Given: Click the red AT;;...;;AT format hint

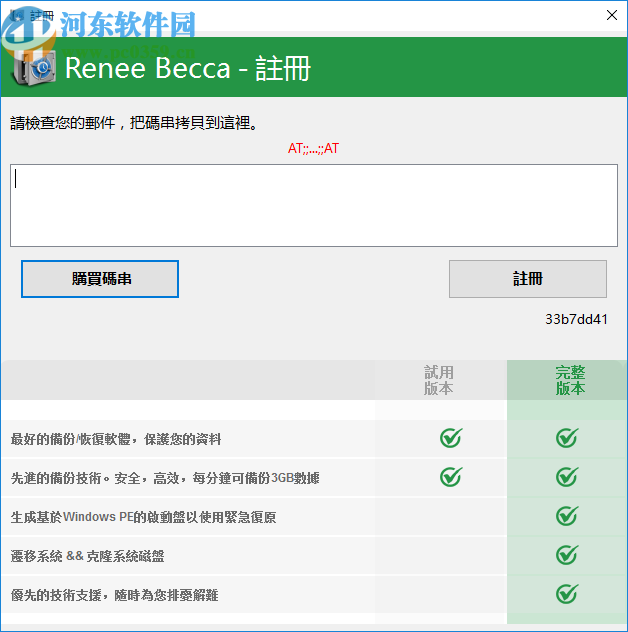Looking at the screenshot, I should pos(313,148).
